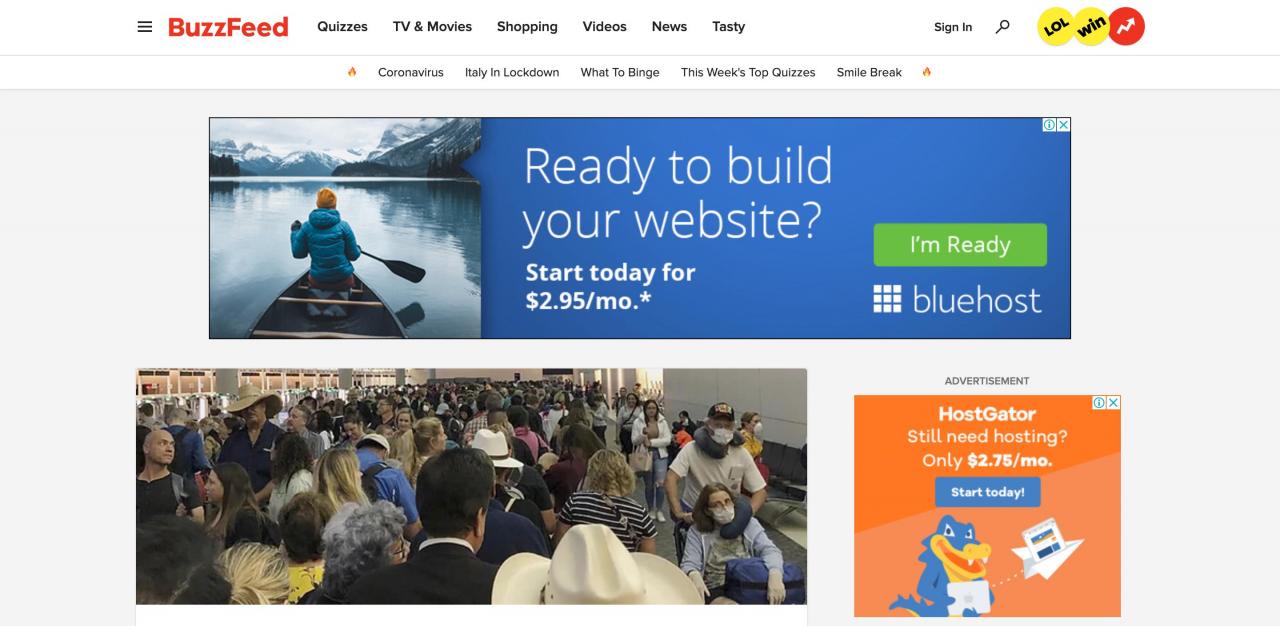Click the BuzzFeed logo

(228, 27)
